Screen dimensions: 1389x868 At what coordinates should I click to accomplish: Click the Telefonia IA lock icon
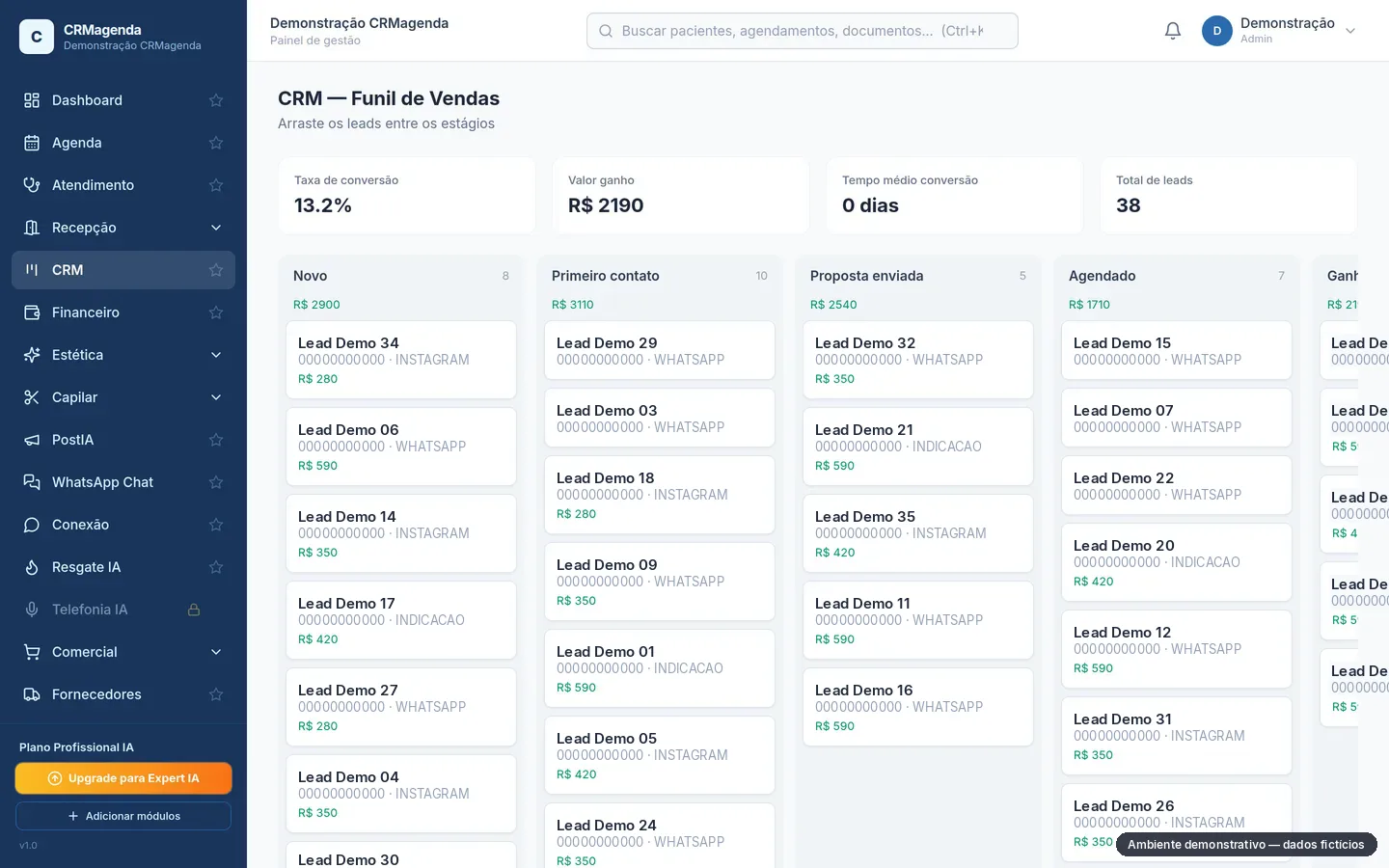click(194, 610)
